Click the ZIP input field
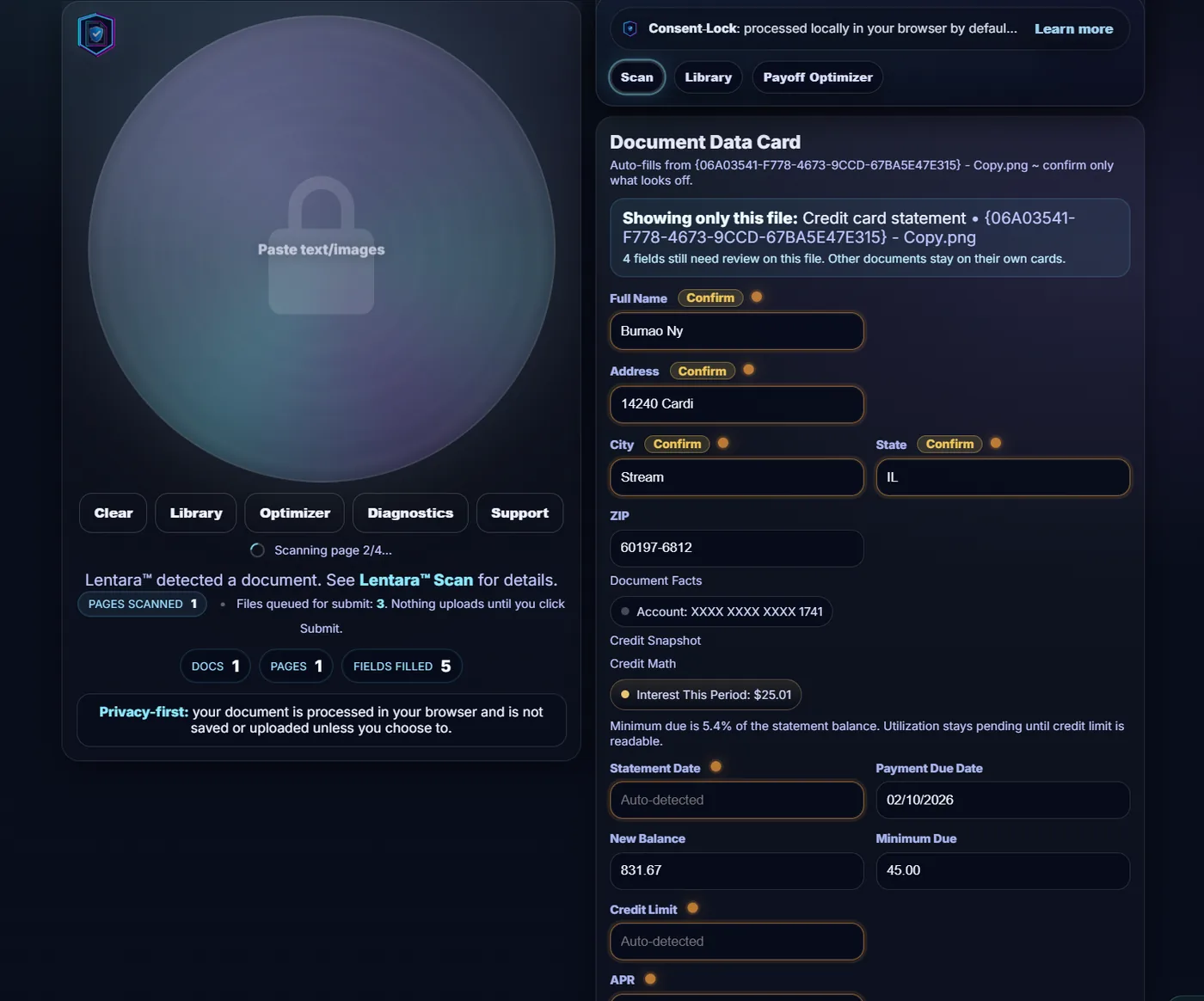 [x=736, y=548]
